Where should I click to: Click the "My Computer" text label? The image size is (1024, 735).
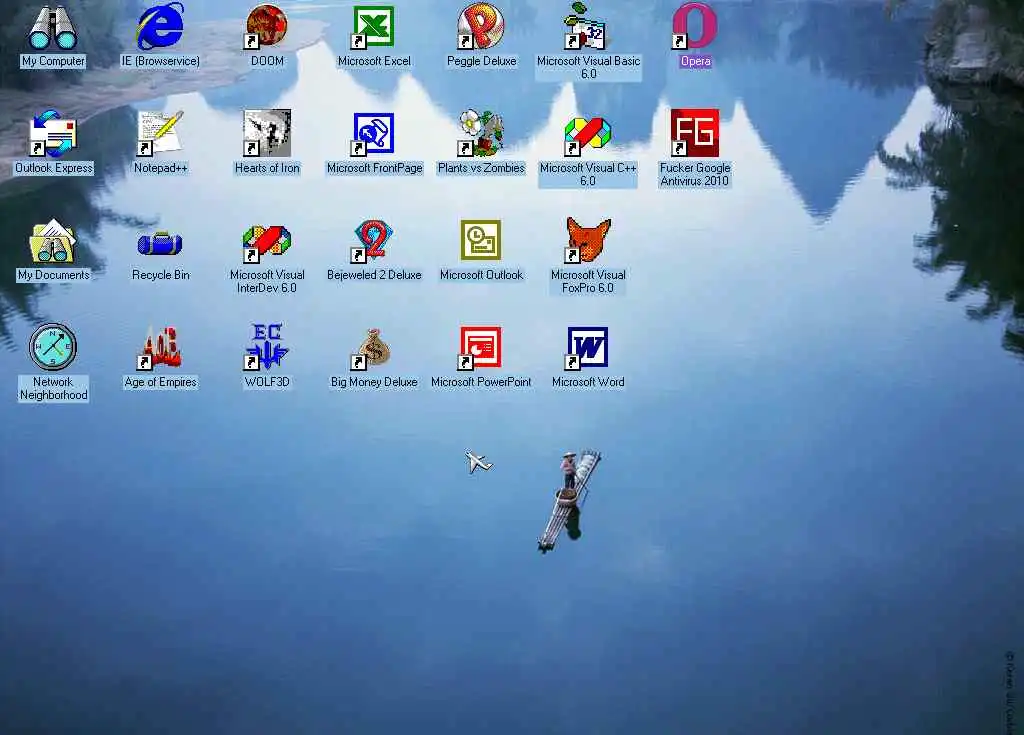(x=53, y=61)
